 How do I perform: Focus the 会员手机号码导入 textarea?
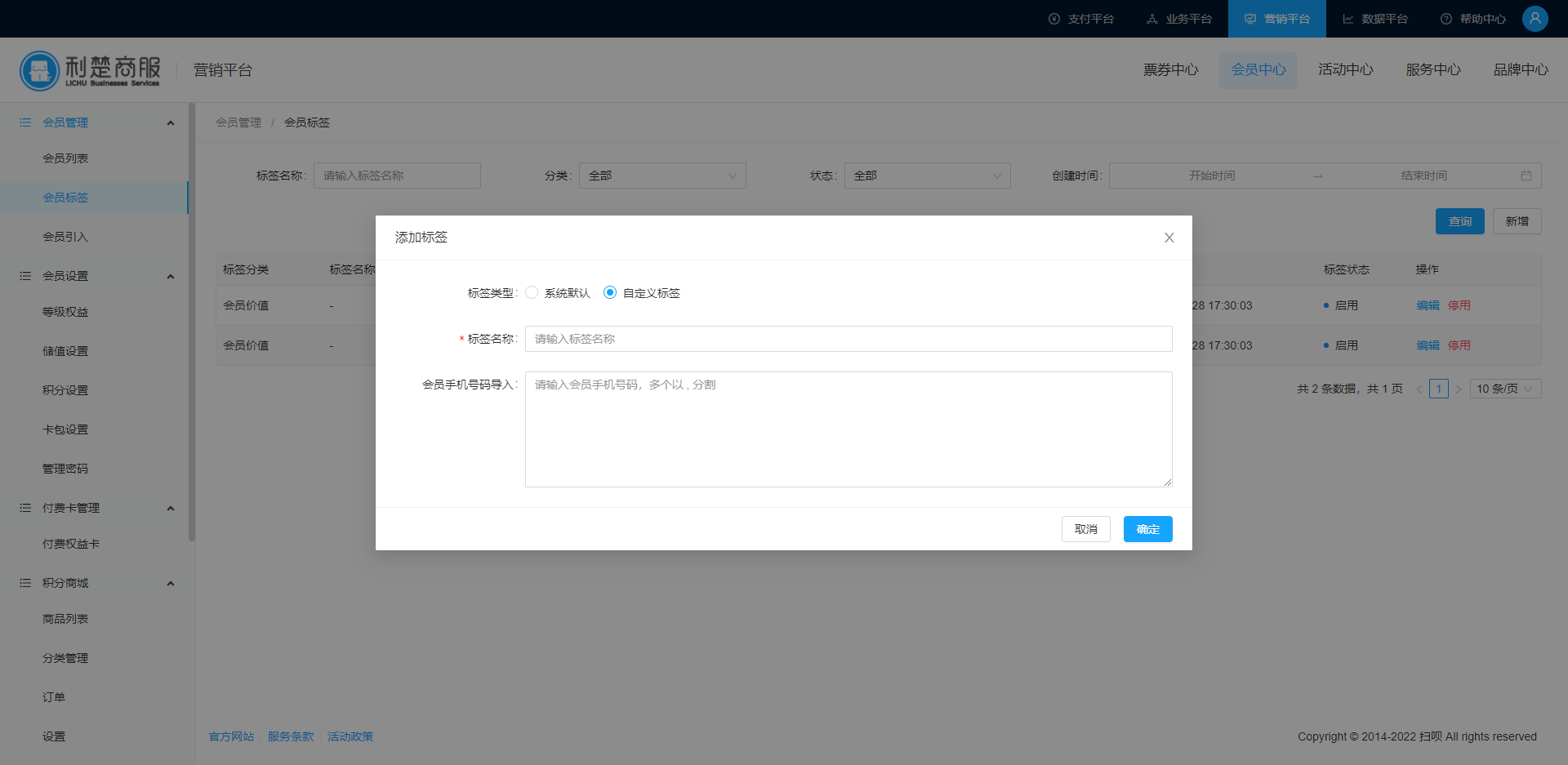pyautogui.click(x=849, y=429)
